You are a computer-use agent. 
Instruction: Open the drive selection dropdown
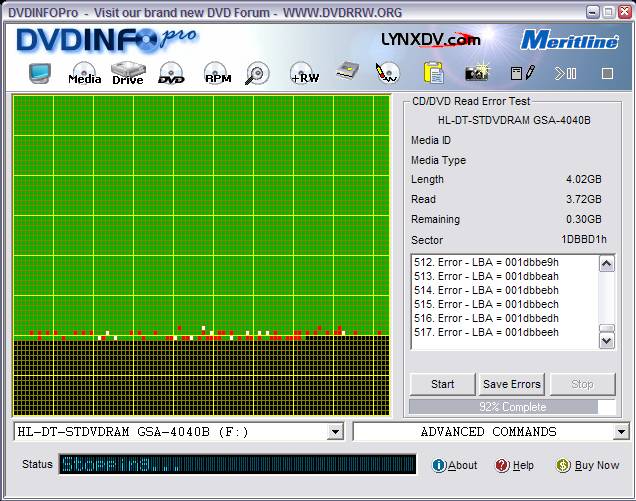click(335, 432)
